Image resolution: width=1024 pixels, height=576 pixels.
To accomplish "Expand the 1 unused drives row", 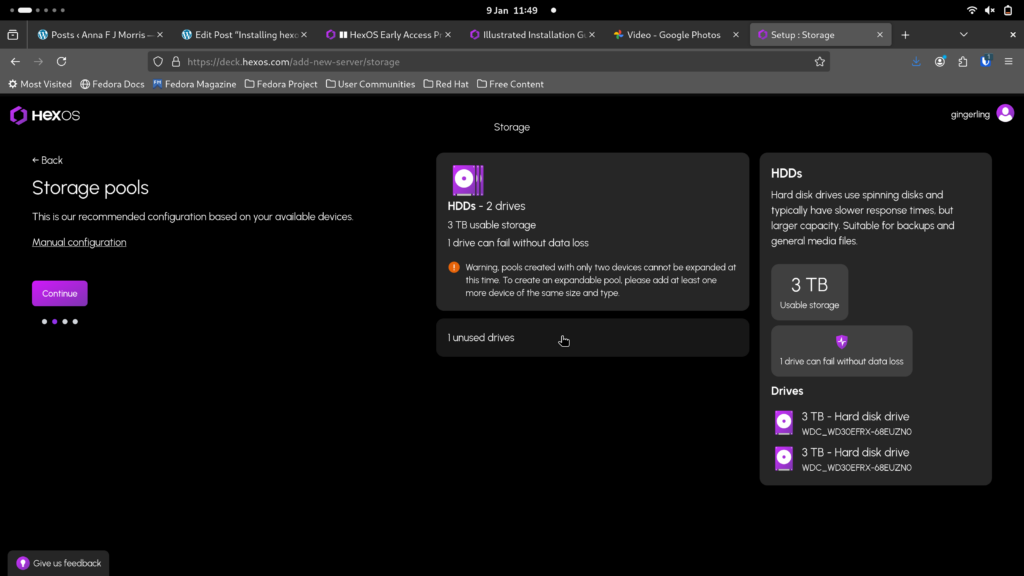I will [x=592, y=338].
